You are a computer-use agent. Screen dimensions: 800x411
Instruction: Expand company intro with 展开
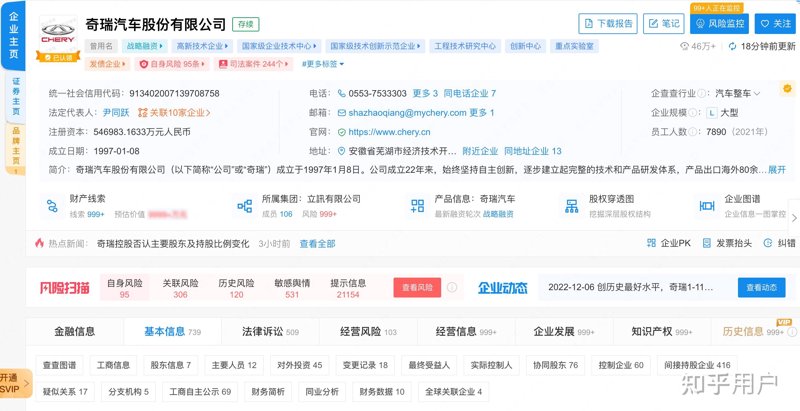click(x=777, y=170)
